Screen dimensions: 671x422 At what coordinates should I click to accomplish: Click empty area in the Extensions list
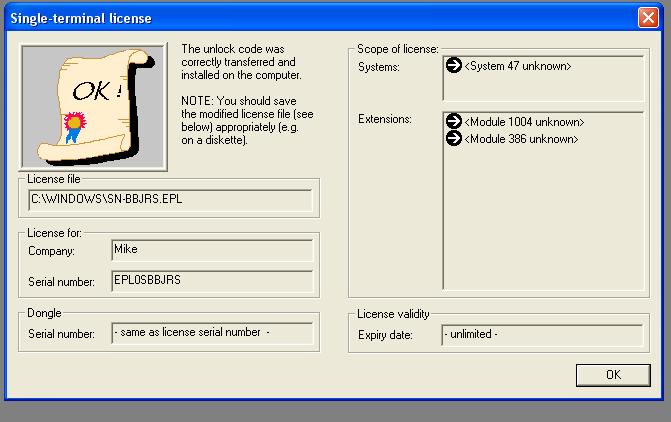pyautogui.click(x=543, y=220)
